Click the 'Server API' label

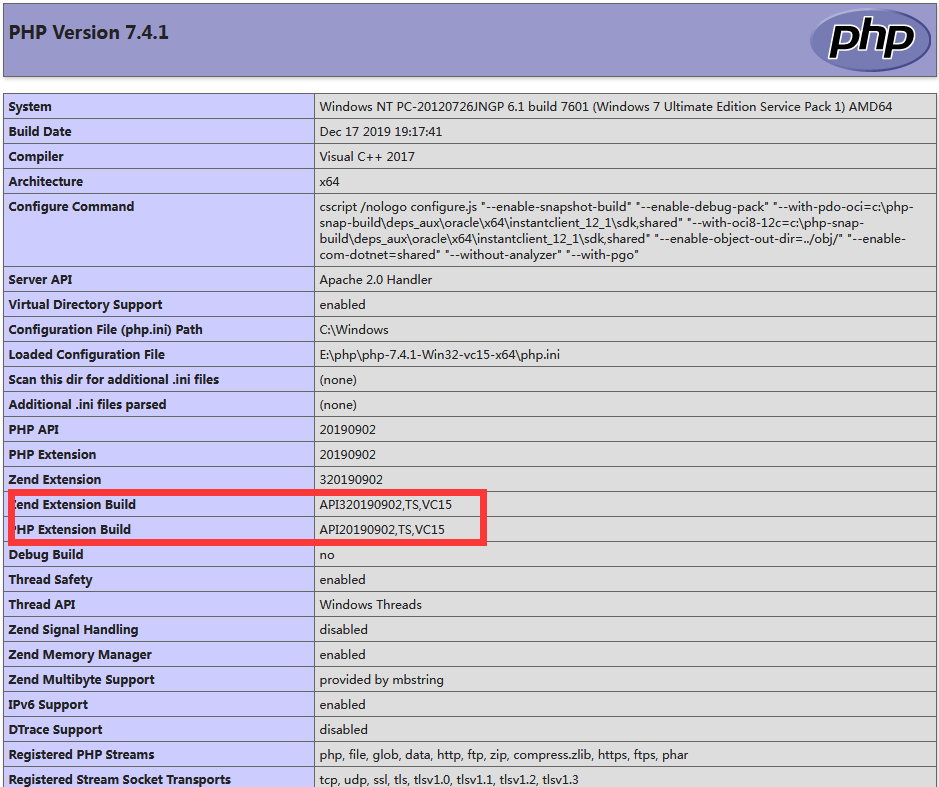[x=40, y=280]
